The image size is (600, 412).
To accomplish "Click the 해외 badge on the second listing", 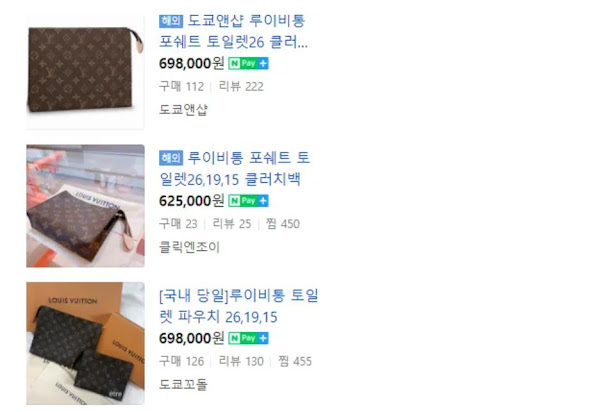I will click(x=171, y=158).
